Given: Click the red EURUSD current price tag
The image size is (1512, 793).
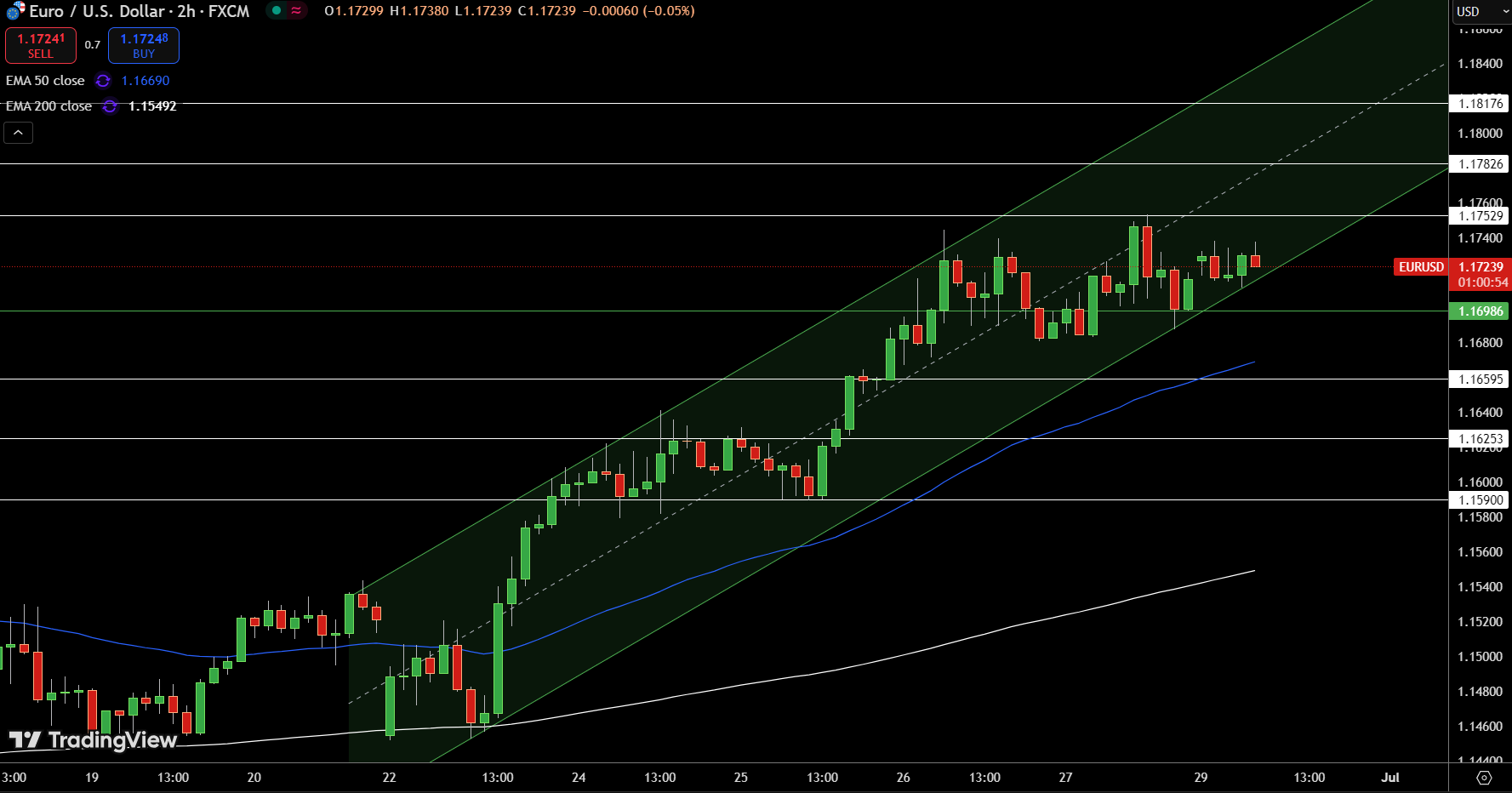Looking at the screenshot, I should 1421,267.
